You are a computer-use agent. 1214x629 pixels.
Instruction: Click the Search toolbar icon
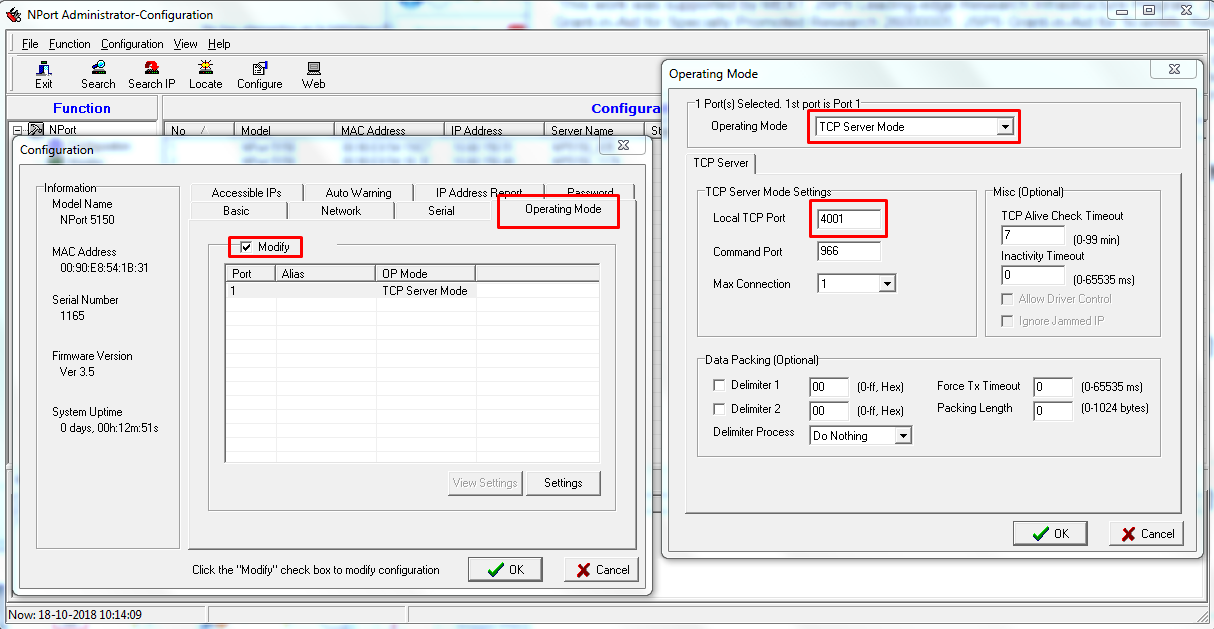pos(98,69)
